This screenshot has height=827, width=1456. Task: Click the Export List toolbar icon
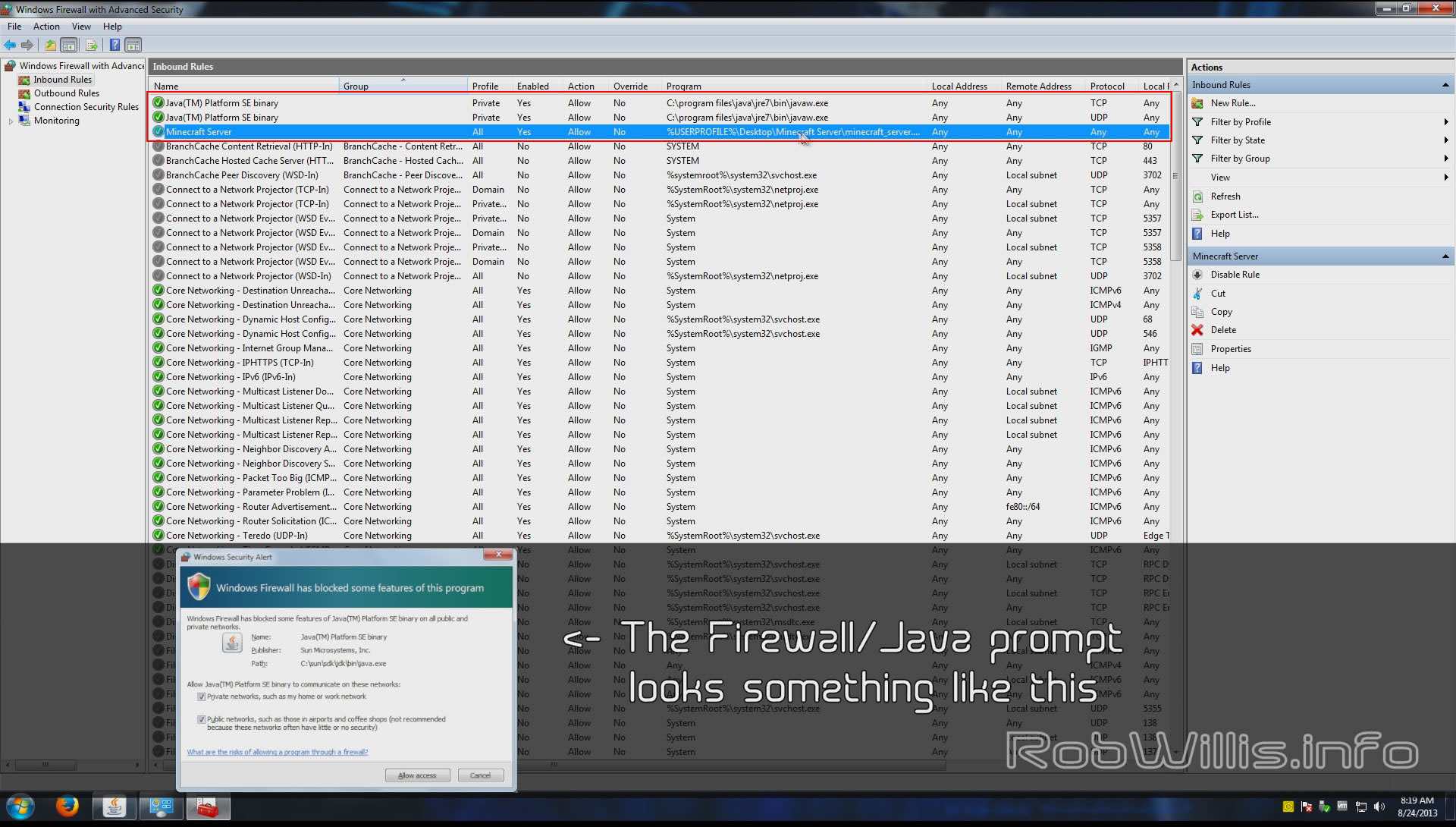coord(91,45)
